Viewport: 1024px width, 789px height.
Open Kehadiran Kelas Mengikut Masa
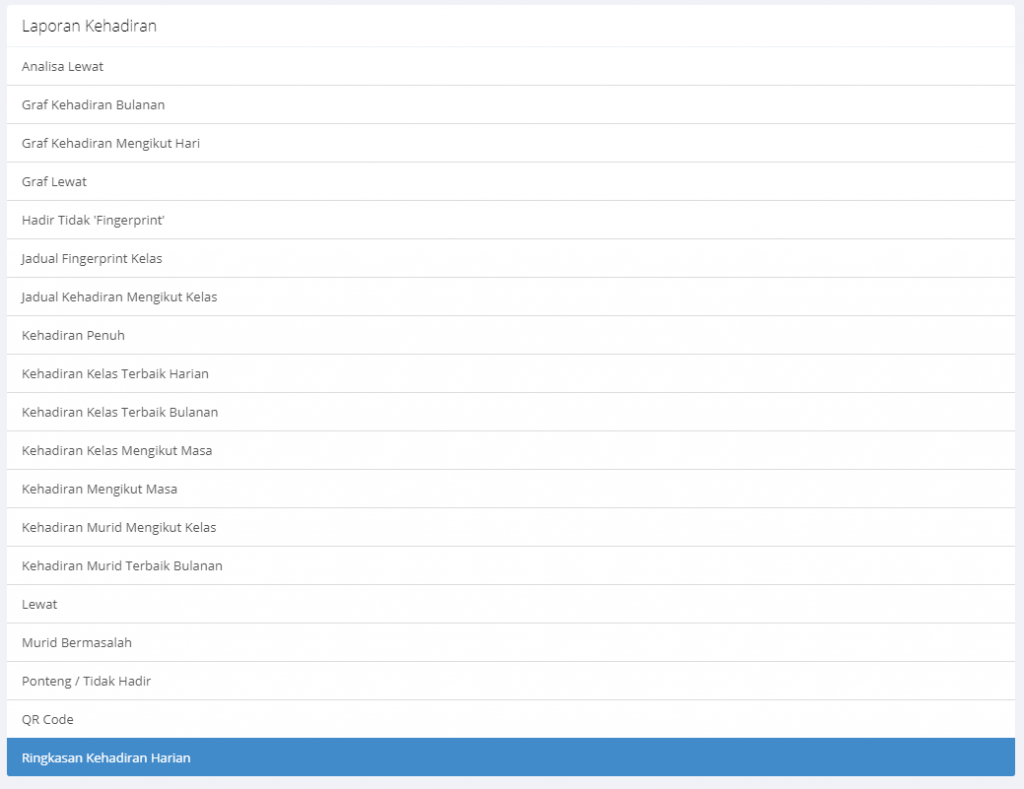tap(511, 450)
